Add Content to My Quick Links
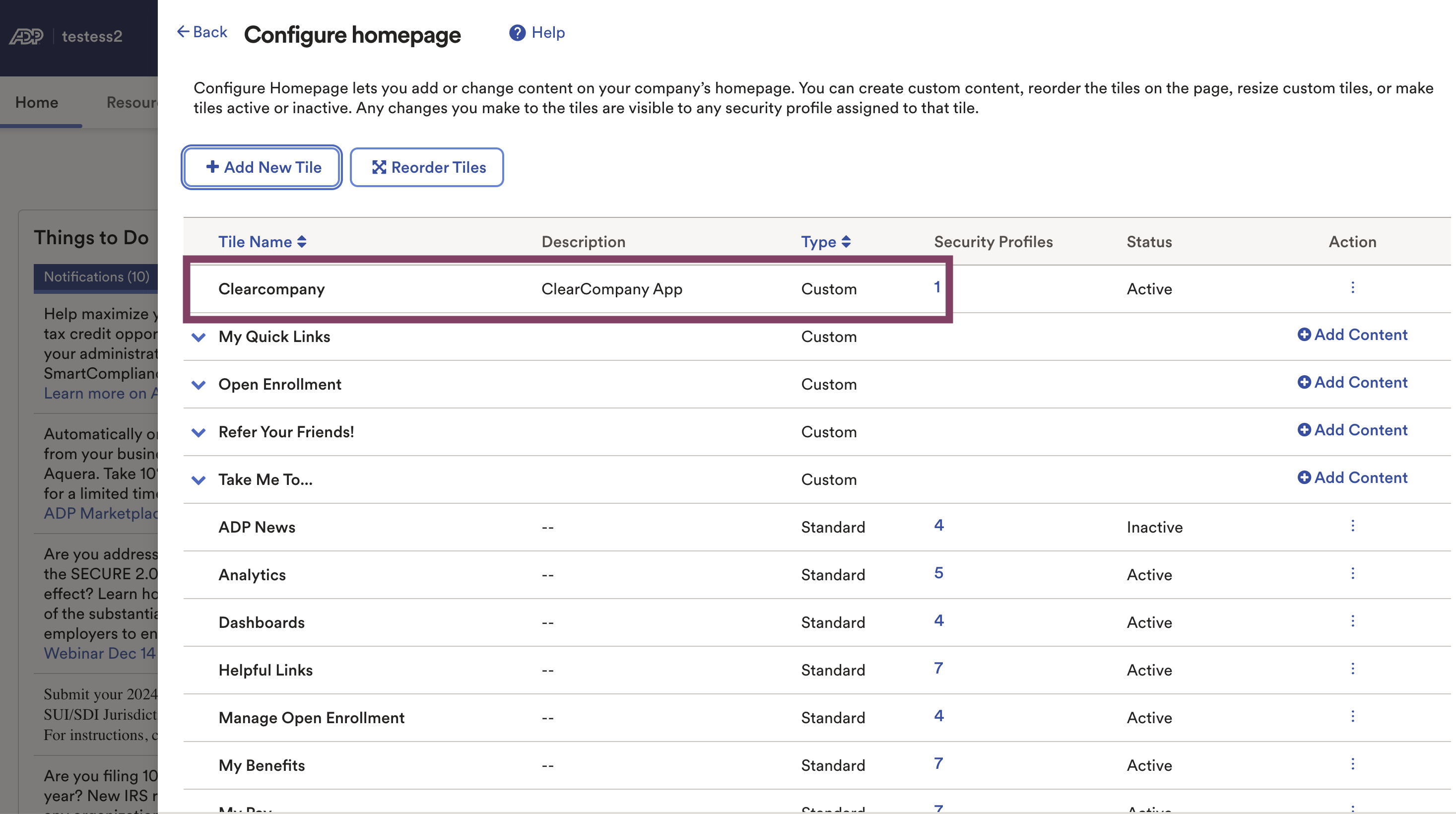The height and width of the screenshot is (814, 1456). point(1352,335)
